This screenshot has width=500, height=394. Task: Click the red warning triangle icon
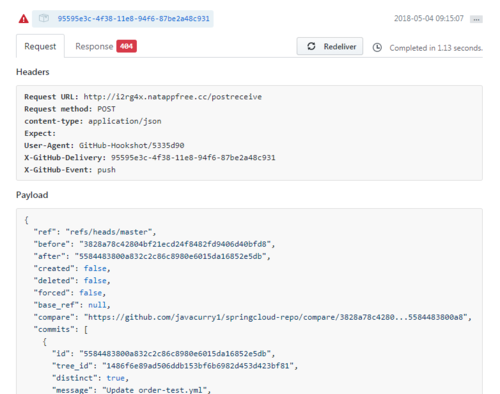pyautogui.click(x=23, y=19)
